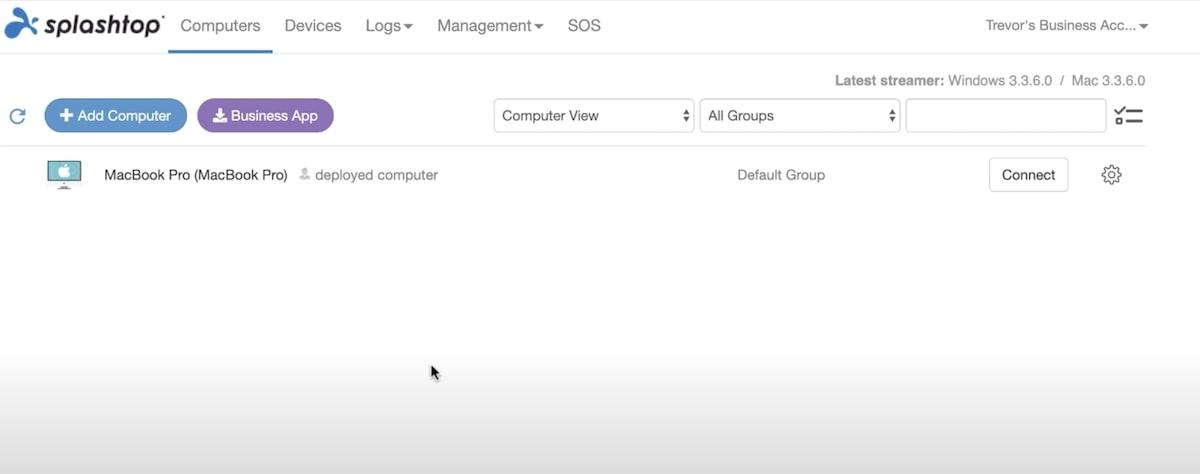Viewport: 1200px width, 474px height.
Task: Click the Default Group text
Action: 781,175
